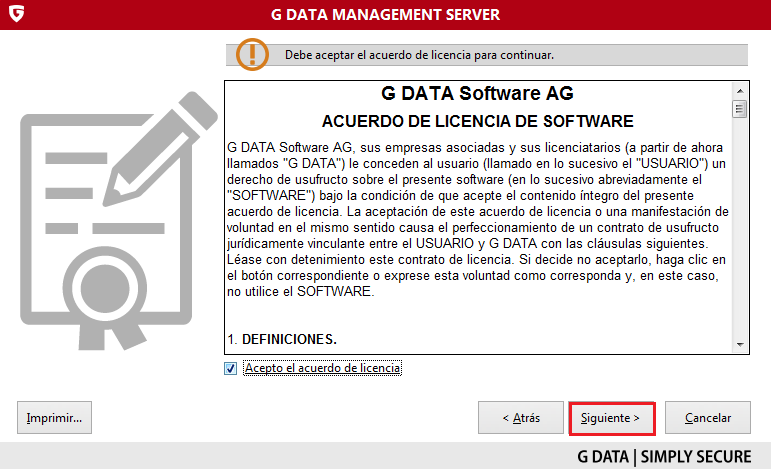Image resolution: width=771 pixels, height=469 pixels.
Task: Click the 'Debe aceptar el acuerdo' warning message
Action: click(419, 54)
